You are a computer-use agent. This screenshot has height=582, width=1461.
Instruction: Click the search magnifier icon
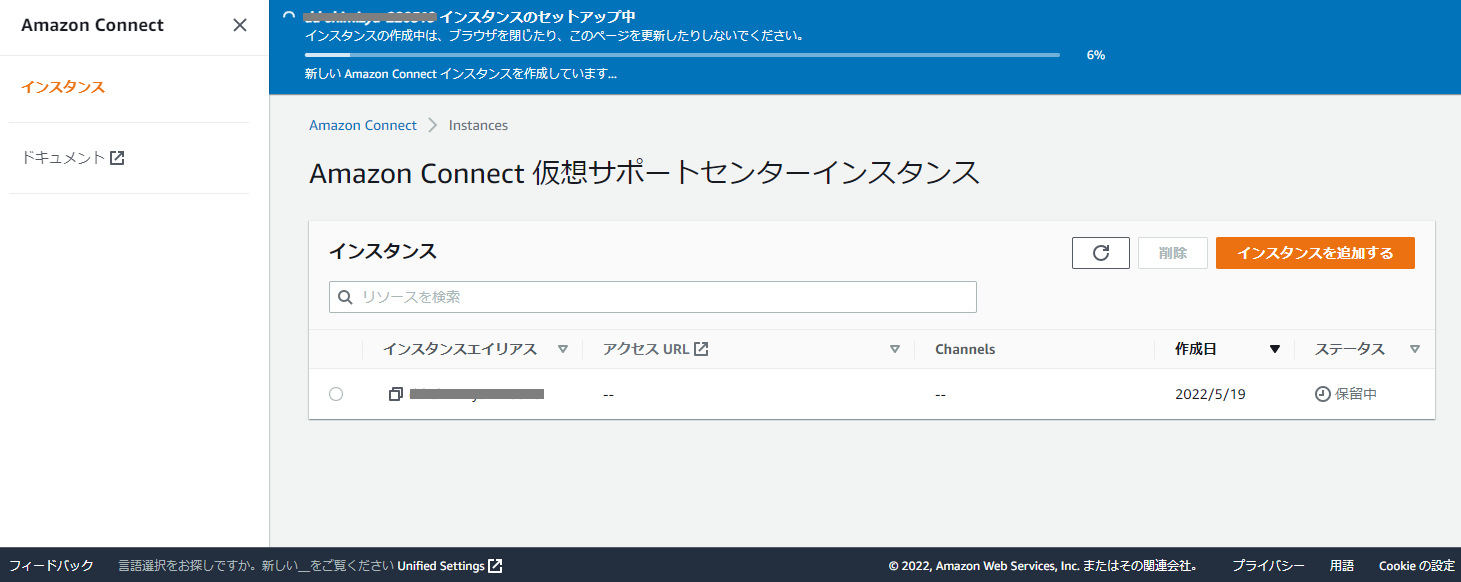pyautogui.click(x=345, y=297)
